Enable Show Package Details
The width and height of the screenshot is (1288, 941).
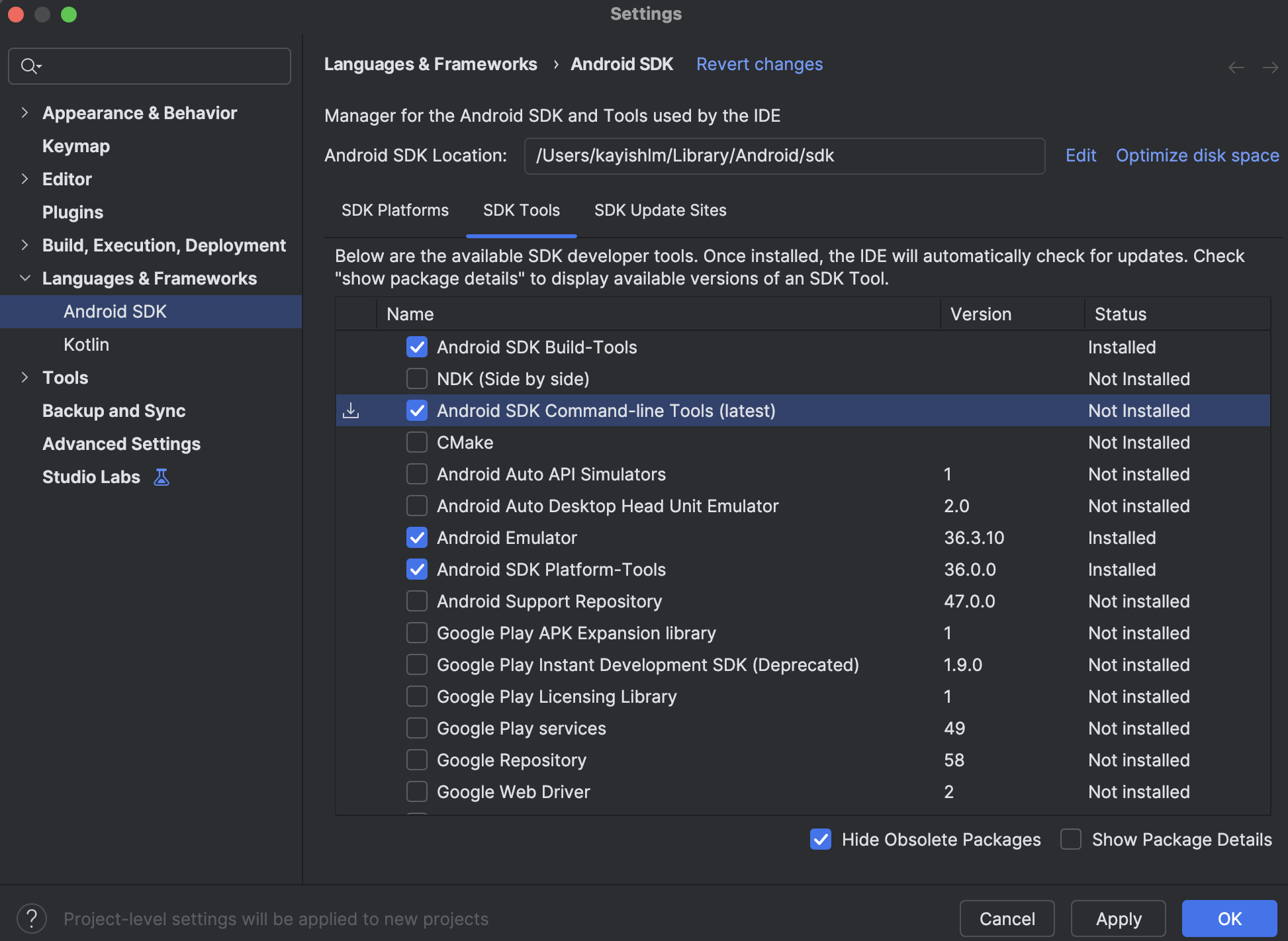coord(1071,840)
